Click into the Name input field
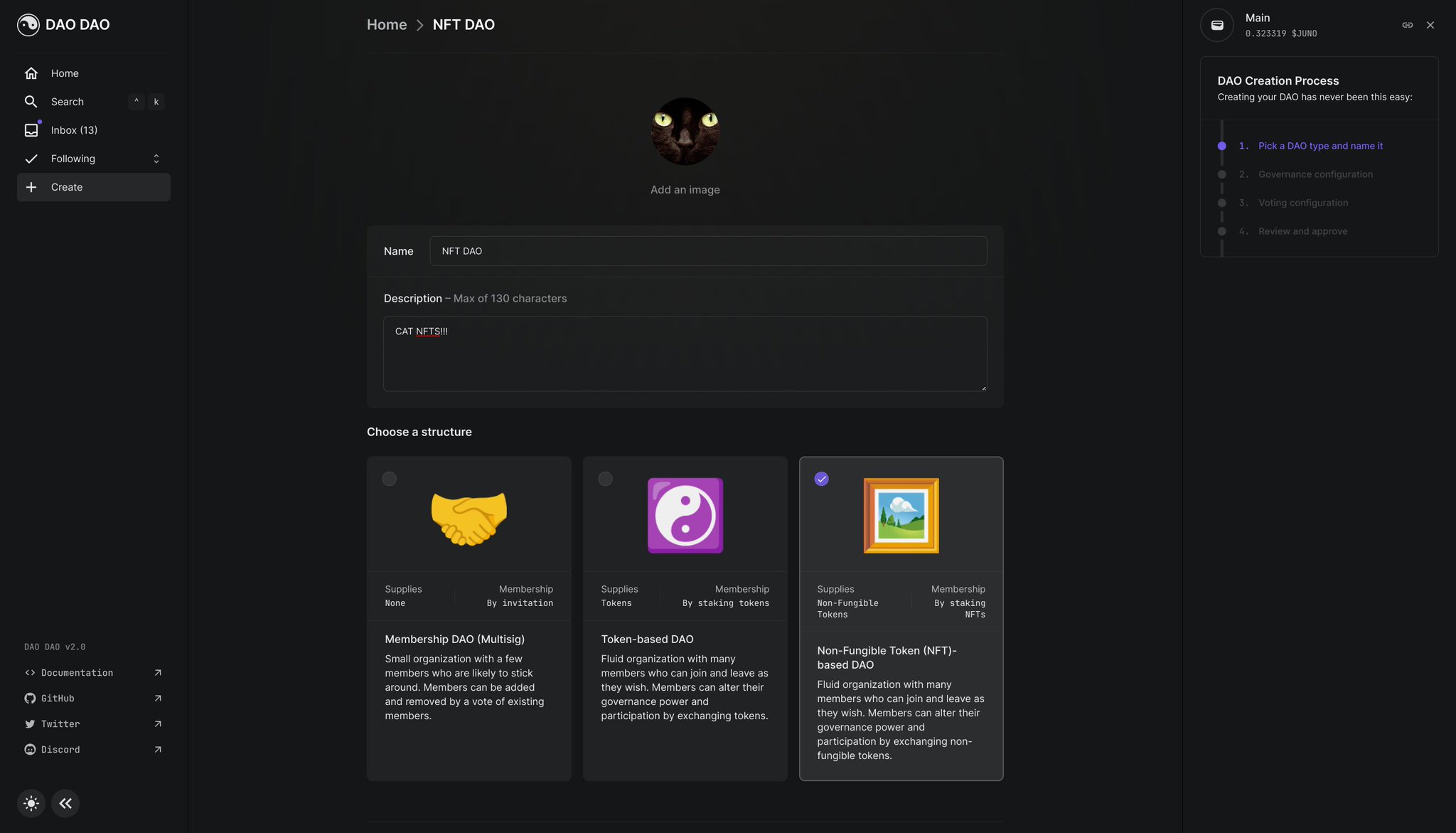This screenshot has width=1456, height=833. click(707, 251)
